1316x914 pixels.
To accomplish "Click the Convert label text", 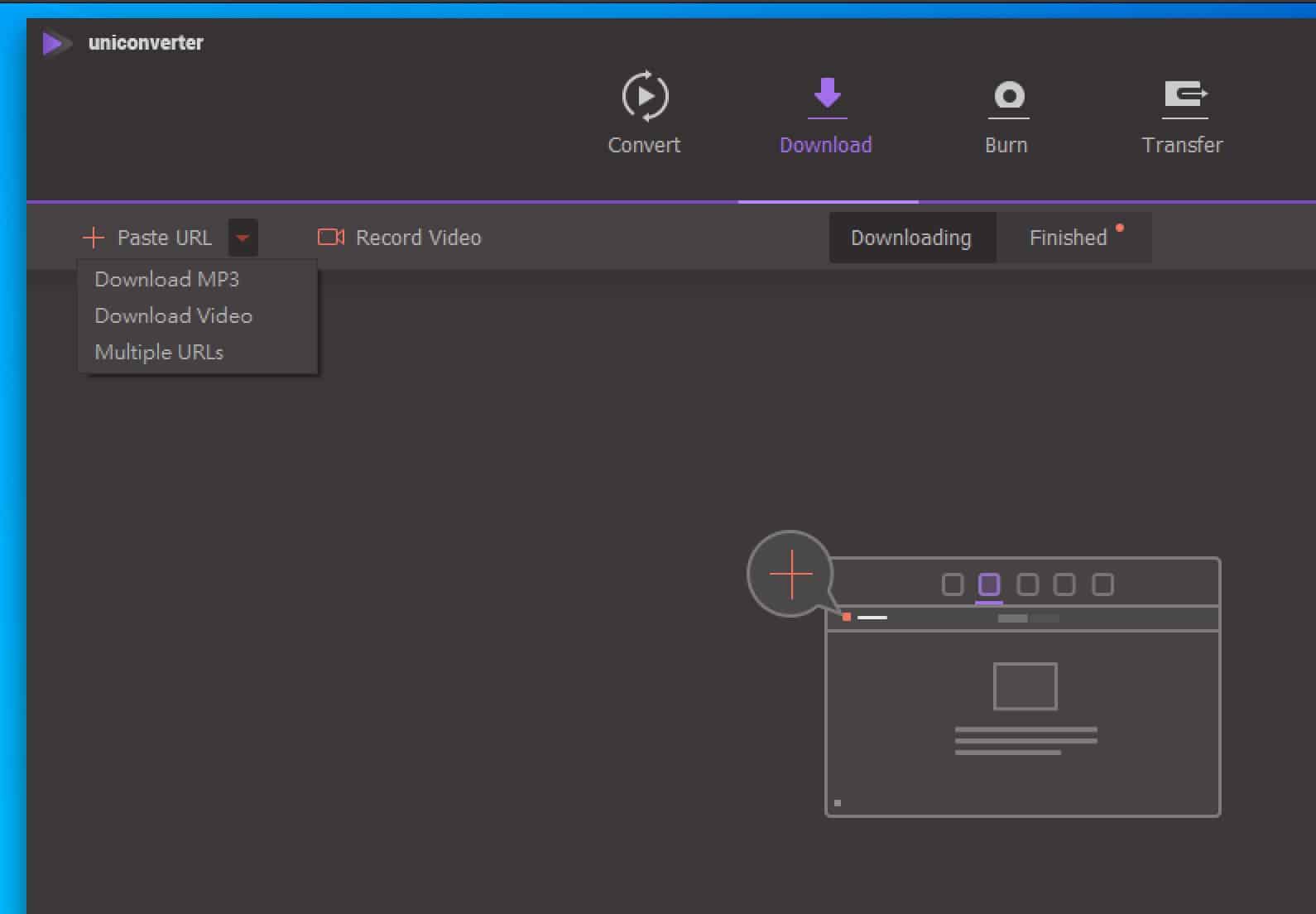I will tap(644, 145).
